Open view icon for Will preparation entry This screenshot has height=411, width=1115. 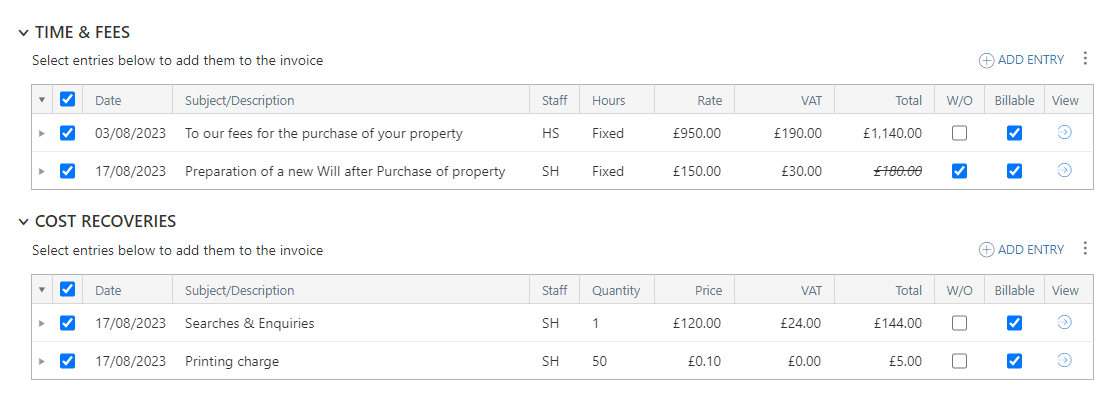(1065, 170)
